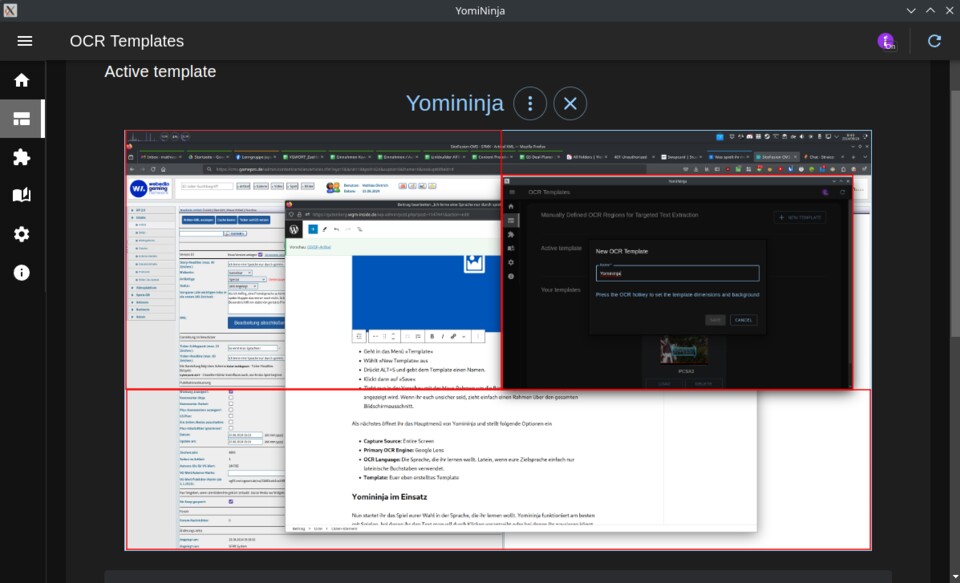Click the Yomininja template name
960x583 pixels.
coord(454,103)
